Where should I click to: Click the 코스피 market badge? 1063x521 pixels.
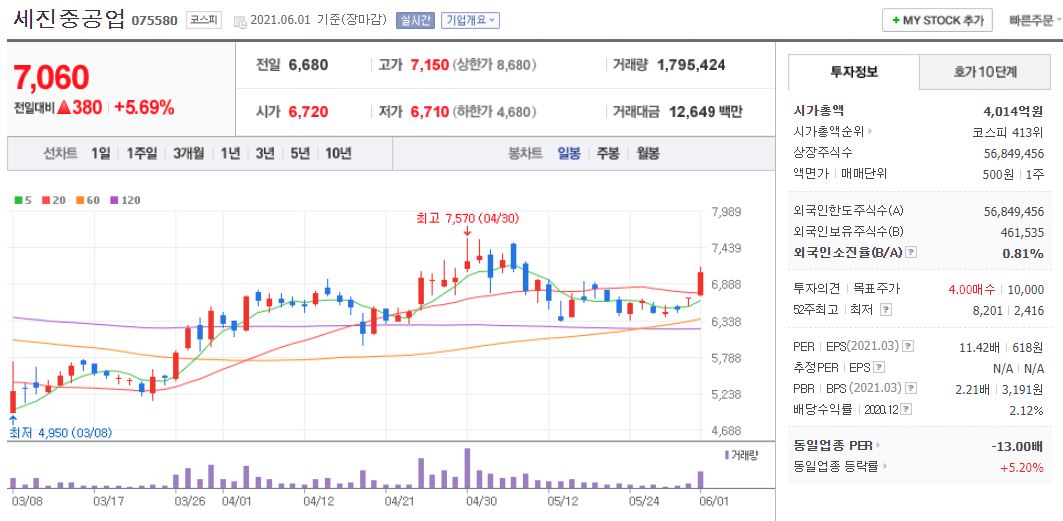204,20
